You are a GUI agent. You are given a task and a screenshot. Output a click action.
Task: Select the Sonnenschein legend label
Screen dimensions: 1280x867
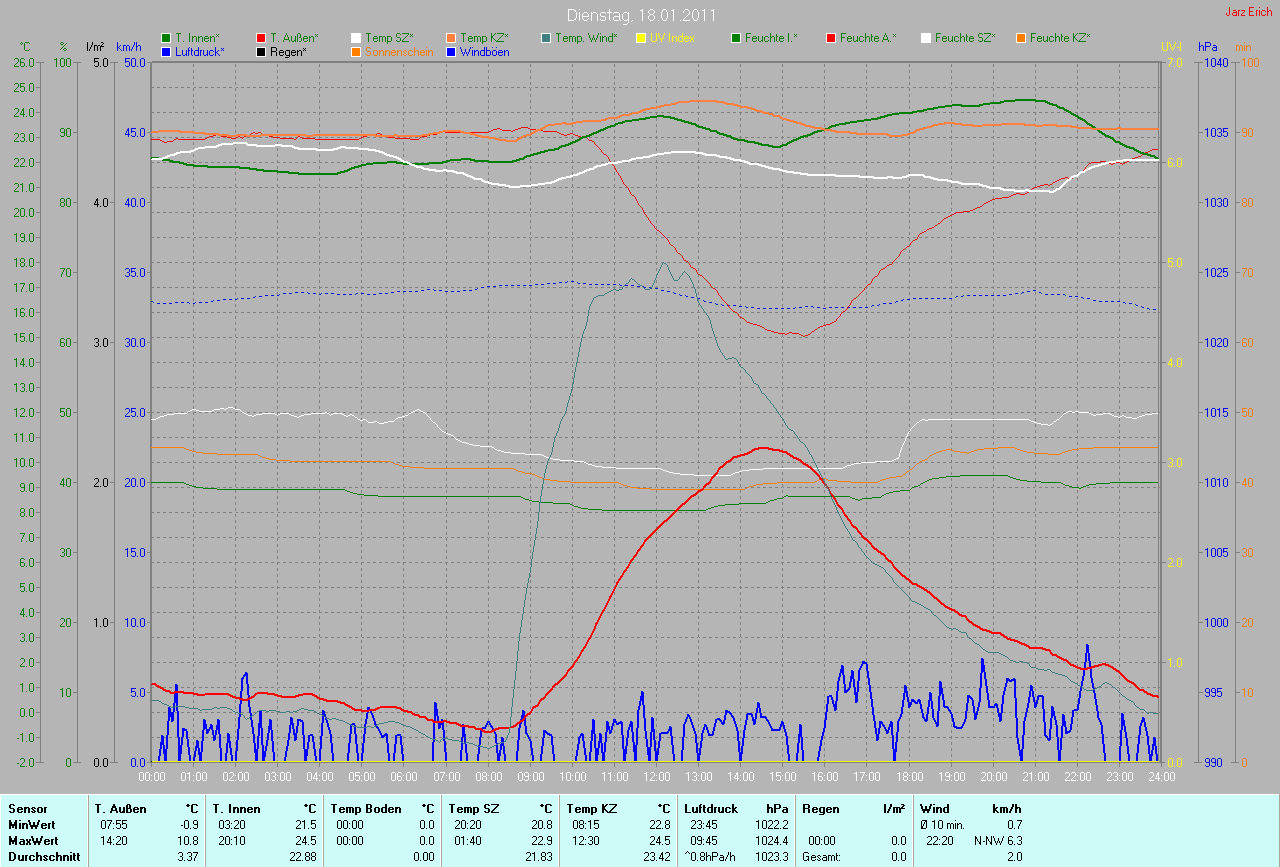[x=399, y=51]
